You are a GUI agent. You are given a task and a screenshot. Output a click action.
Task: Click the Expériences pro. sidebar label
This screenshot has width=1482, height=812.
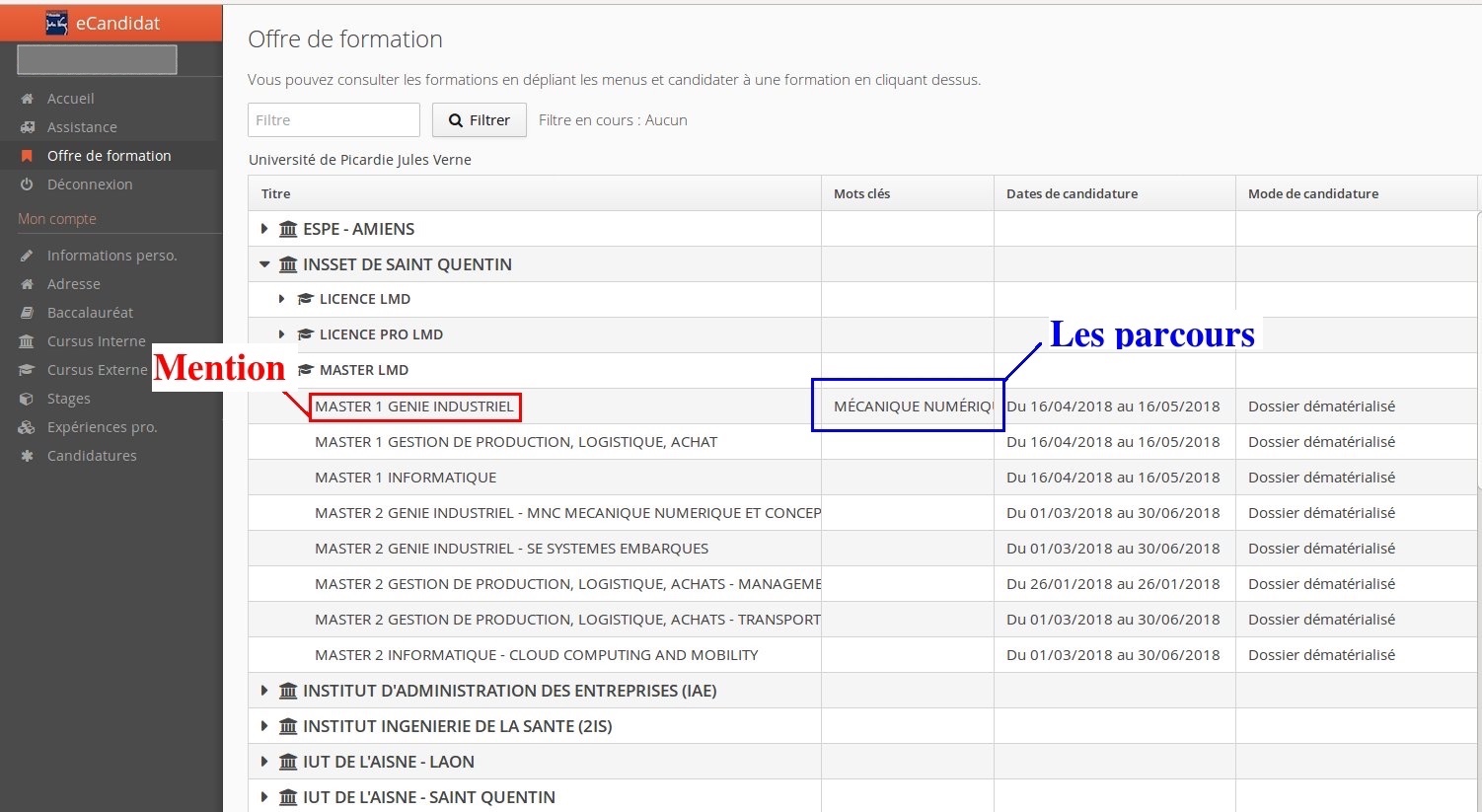103,427
